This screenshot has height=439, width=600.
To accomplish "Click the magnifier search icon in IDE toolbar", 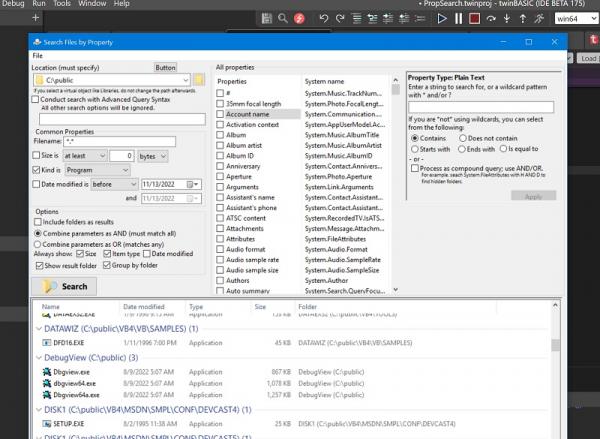I will (282, 18).
